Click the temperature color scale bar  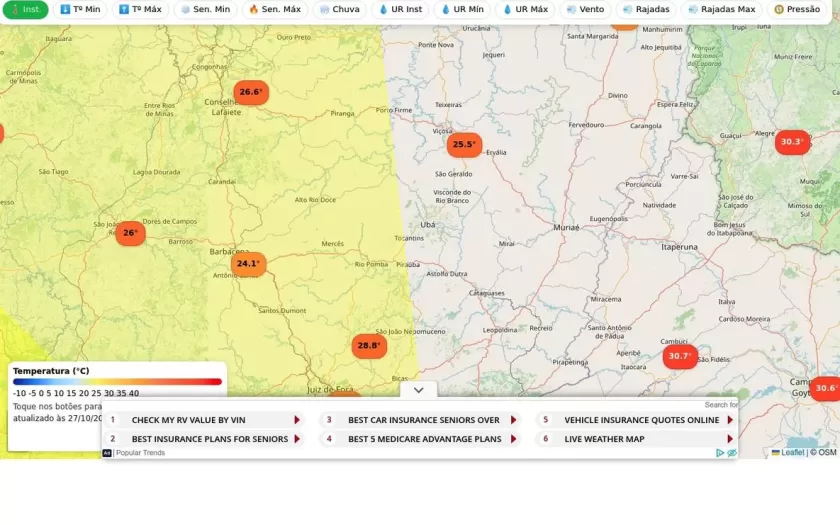coord(117,382)
